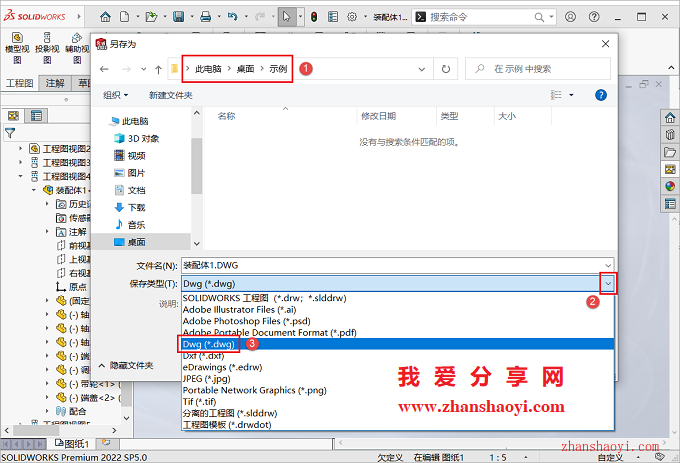The width and height of the screenshot is (680, 463).
Task: Create a new document via New icon
Action: point(124,17)
